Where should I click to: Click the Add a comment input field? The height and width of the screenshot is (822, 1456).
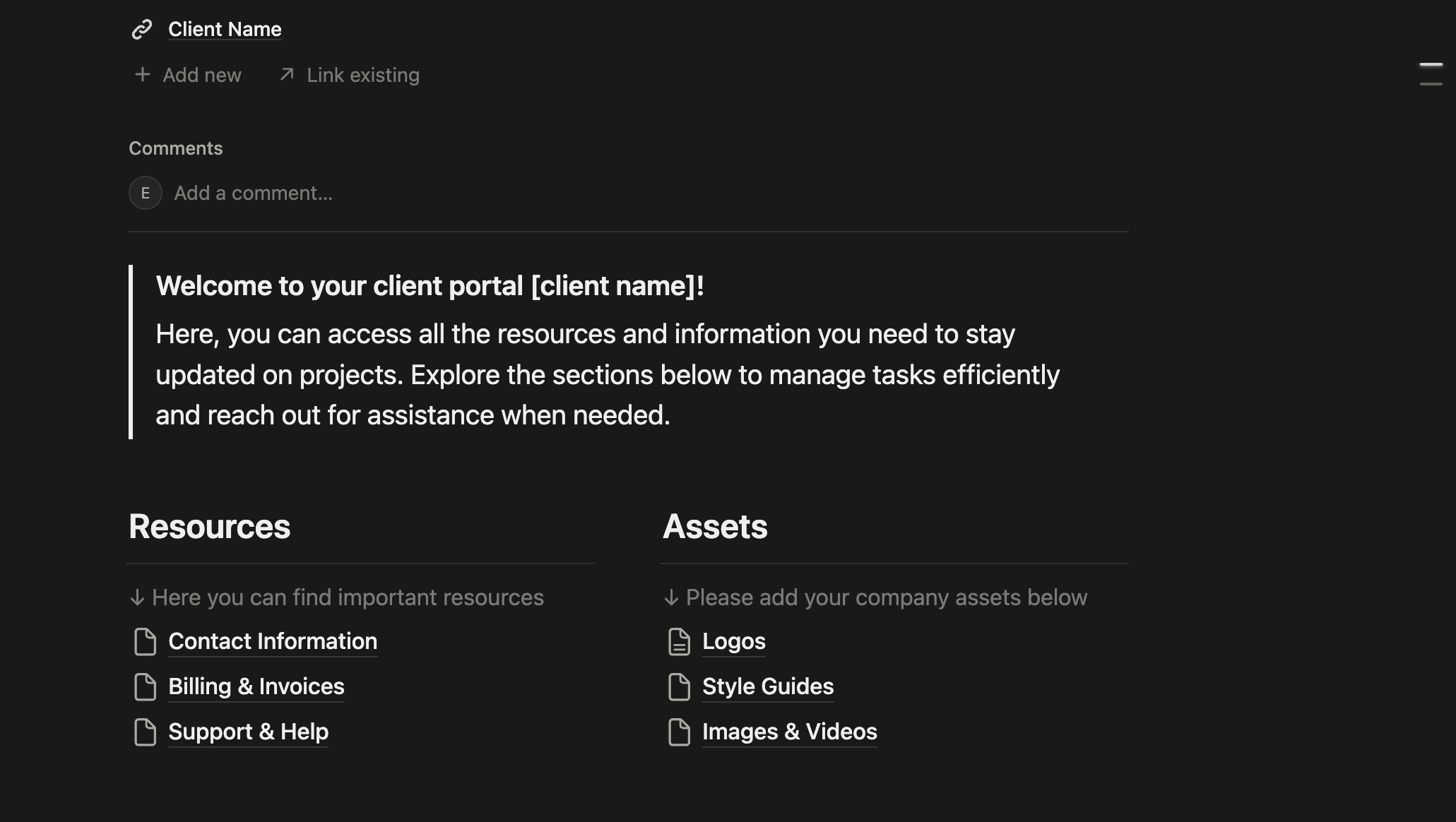click(254, 192)
